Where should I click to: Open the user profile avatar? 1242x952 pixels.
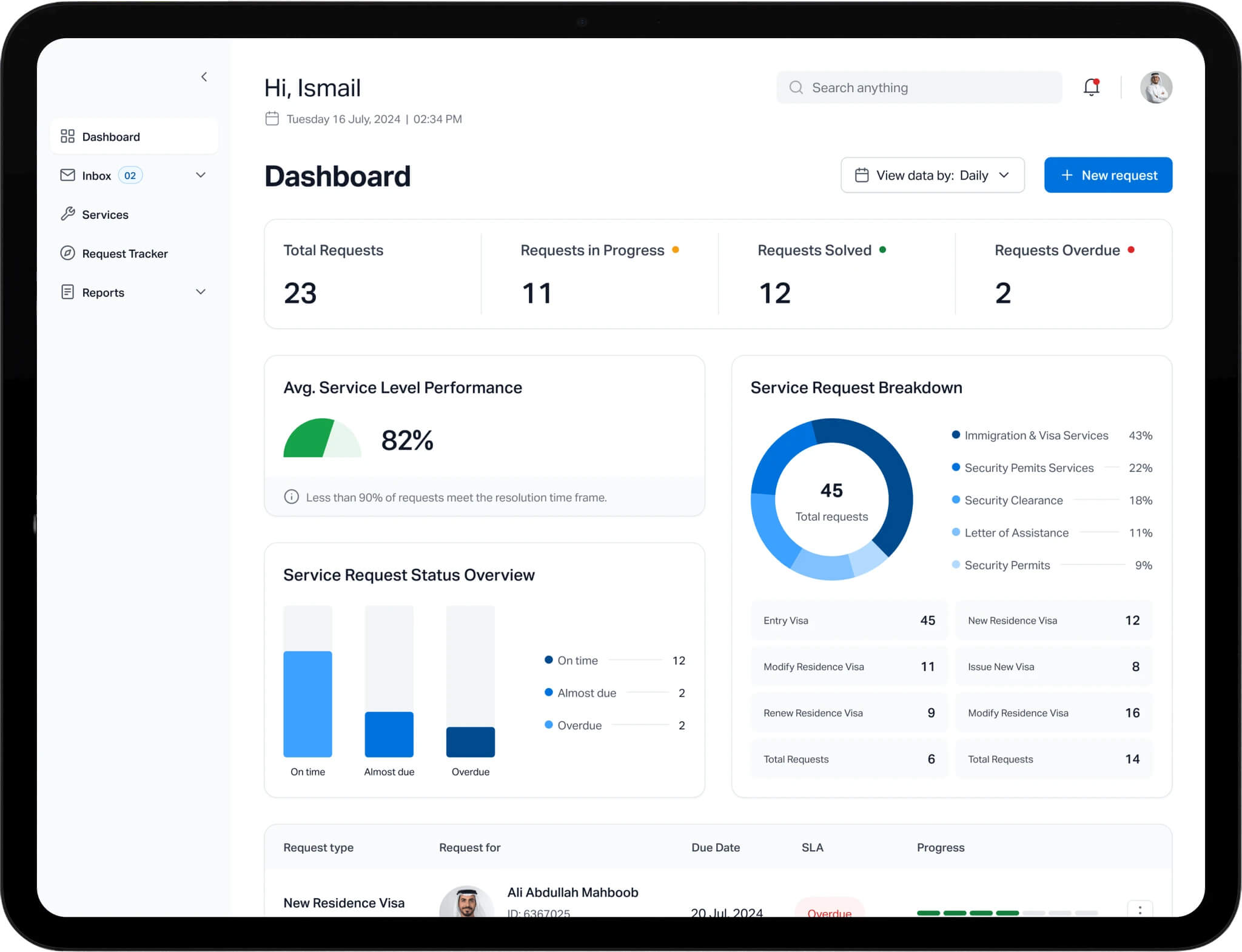(1155, 88)
